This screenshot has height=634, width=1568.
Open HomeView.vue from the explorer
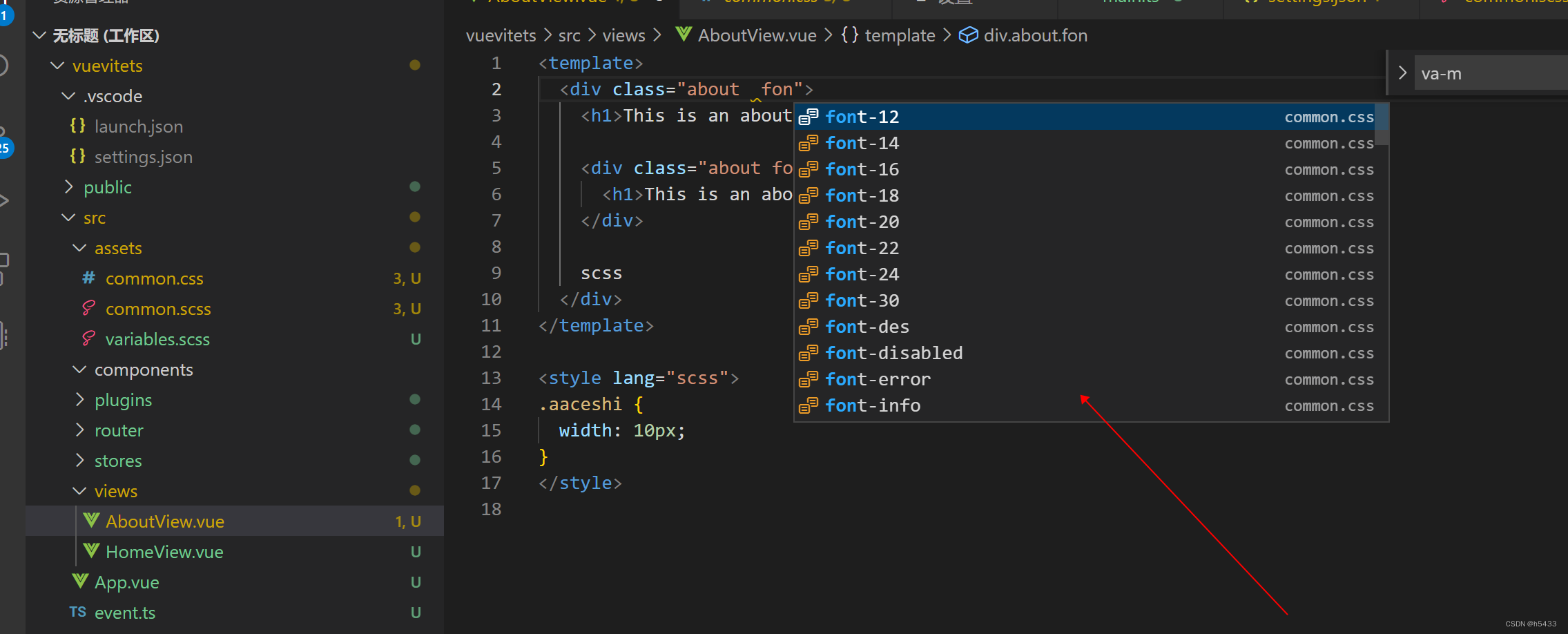pos(164,551)
